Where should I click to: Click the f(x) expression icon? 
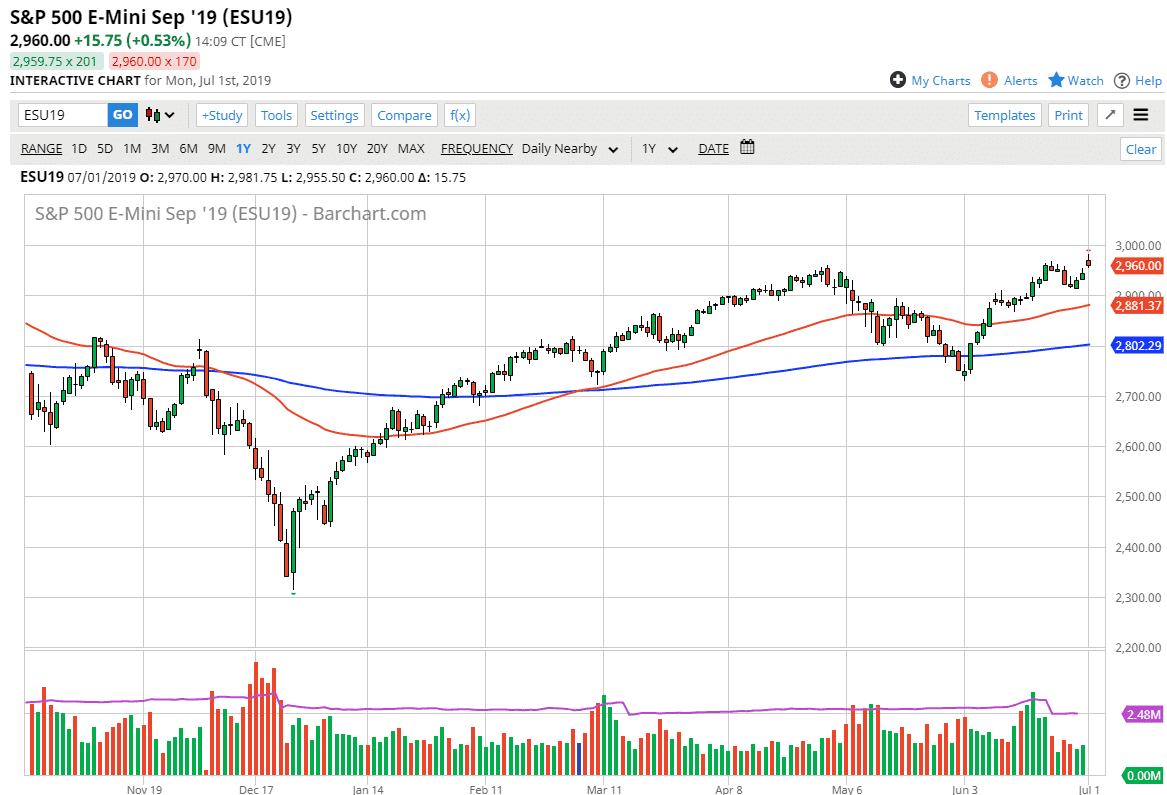[459, 114]
